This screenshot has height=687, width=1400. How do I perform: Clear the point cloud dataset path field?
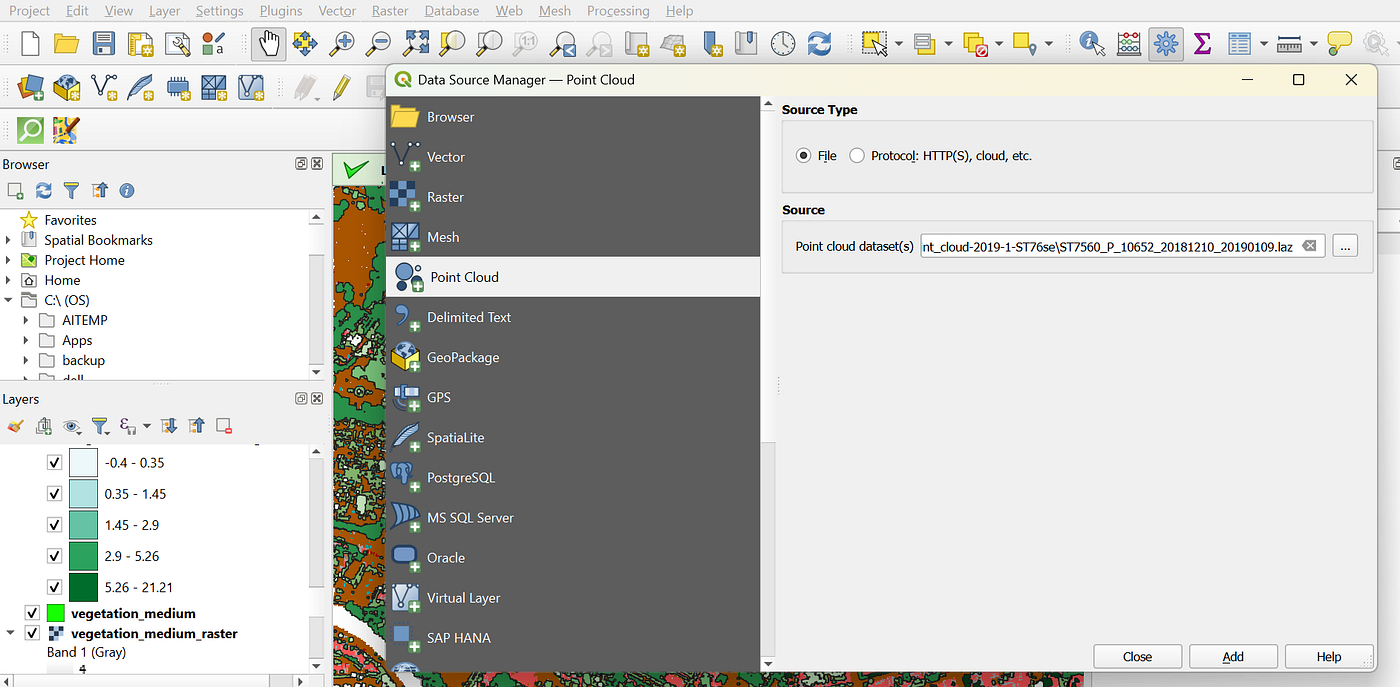pos(1309,245)
